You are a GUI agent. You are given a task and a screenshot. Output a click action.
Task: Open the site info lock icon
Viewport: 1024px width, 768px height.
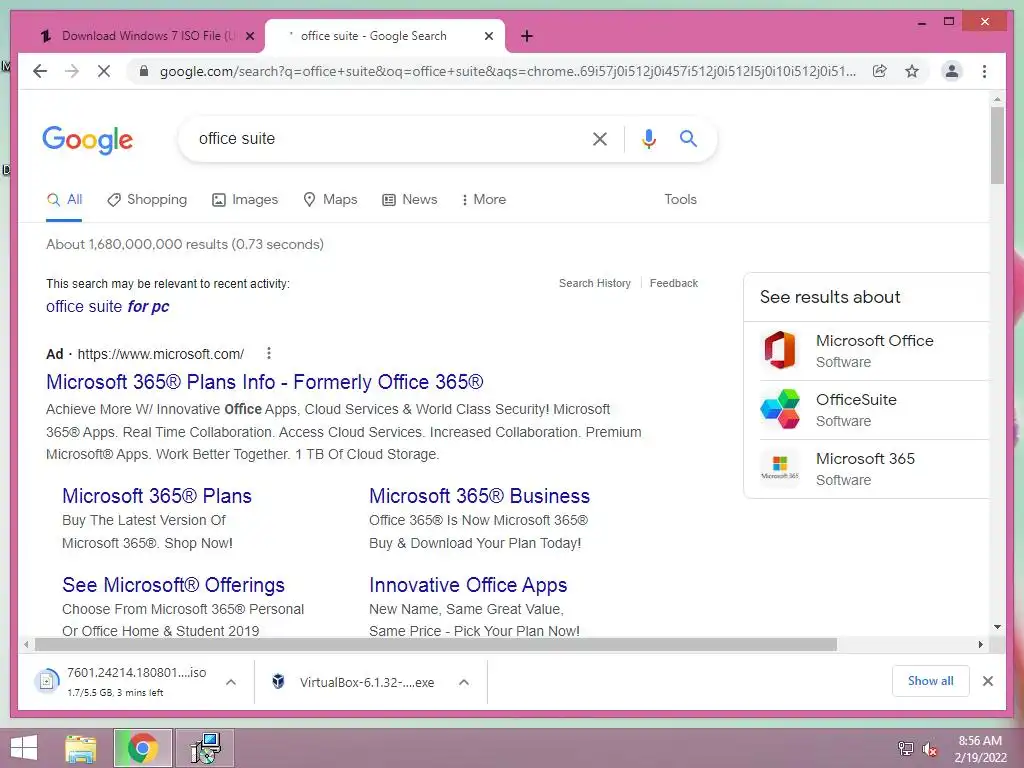coord(144,71)
